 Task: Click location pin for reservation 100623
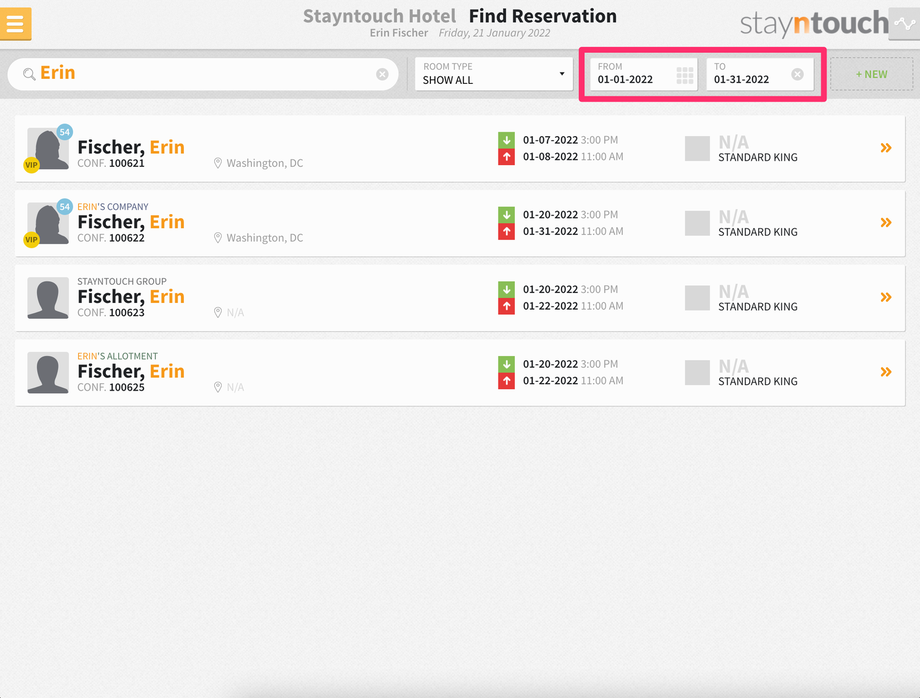coord(218,313)
